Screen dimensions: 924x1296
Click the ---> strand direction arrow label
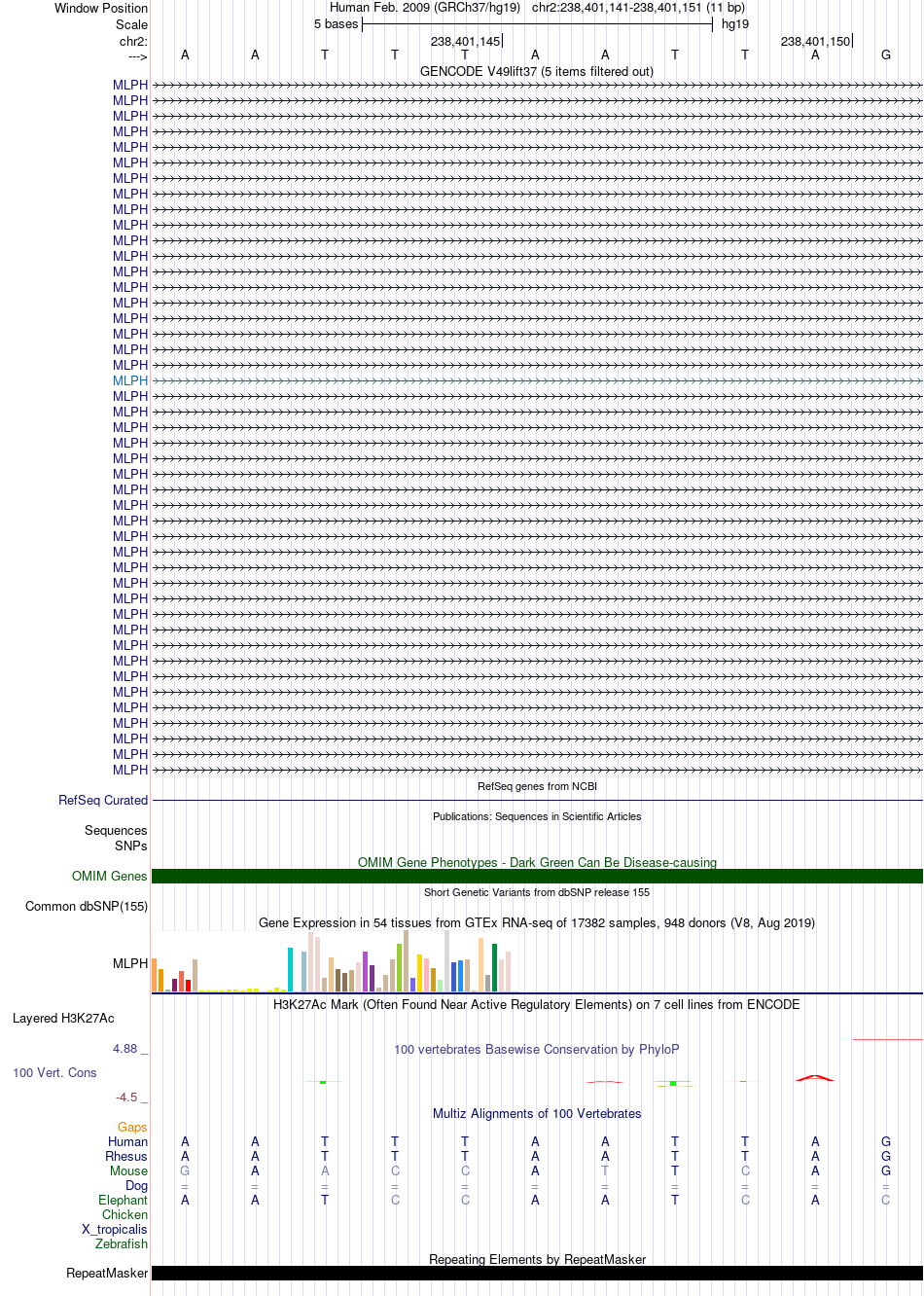[137, 57]
